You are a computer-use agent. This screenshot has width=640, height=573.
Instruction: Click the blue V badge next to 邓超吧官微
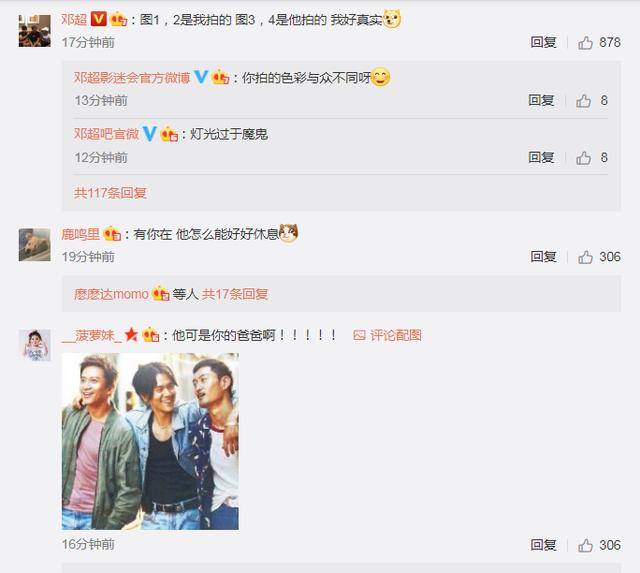point(149,134)
